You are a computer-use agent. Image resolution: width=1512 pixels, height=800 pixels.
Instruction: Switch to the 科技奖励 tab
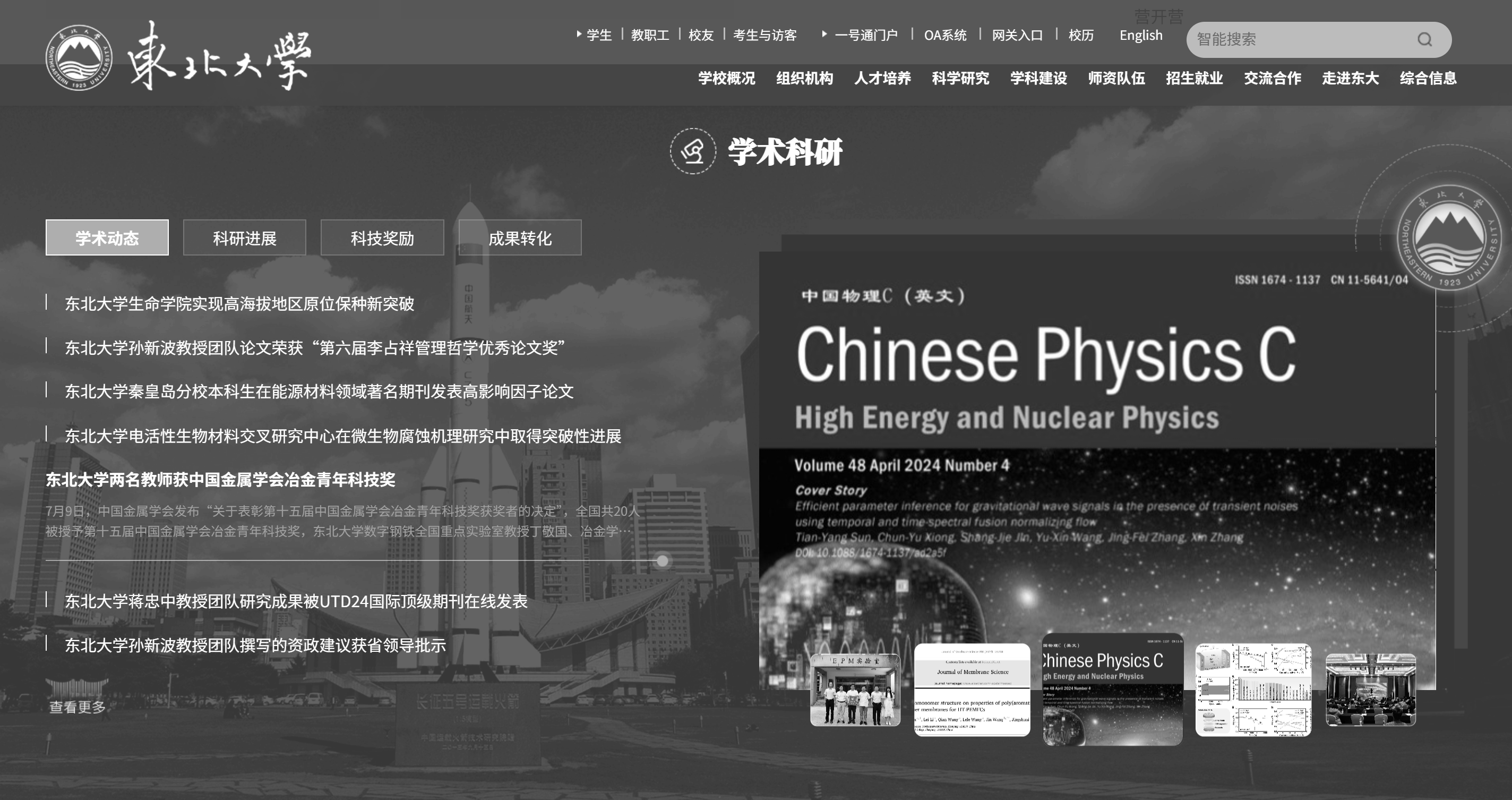point(382,238)
